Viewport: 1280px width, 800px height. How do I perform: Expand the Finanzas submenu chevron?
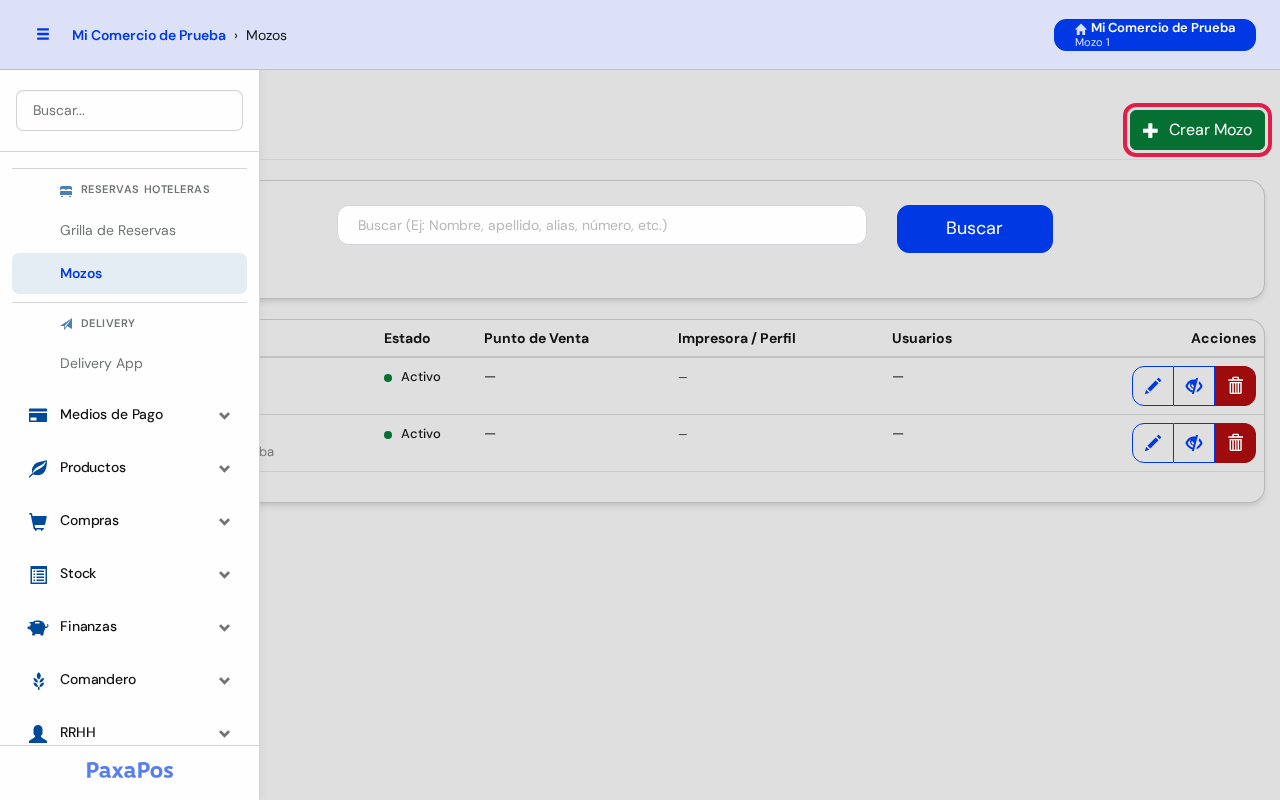225,627
